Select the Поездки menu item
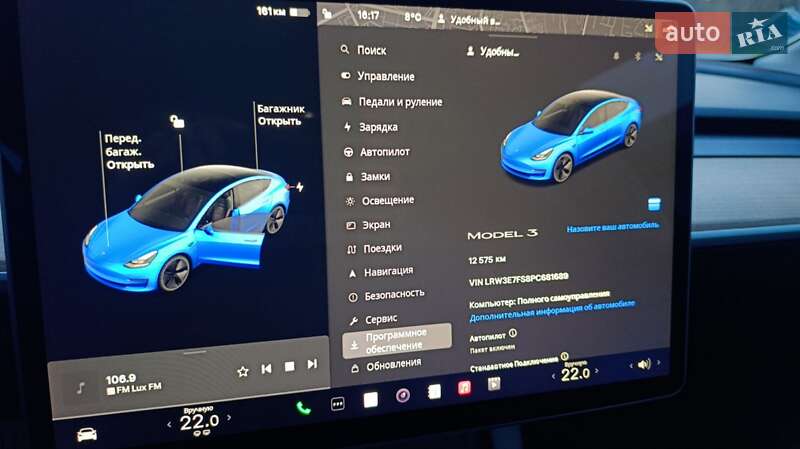This screenshot has width=800, height=449. point(374,248)
